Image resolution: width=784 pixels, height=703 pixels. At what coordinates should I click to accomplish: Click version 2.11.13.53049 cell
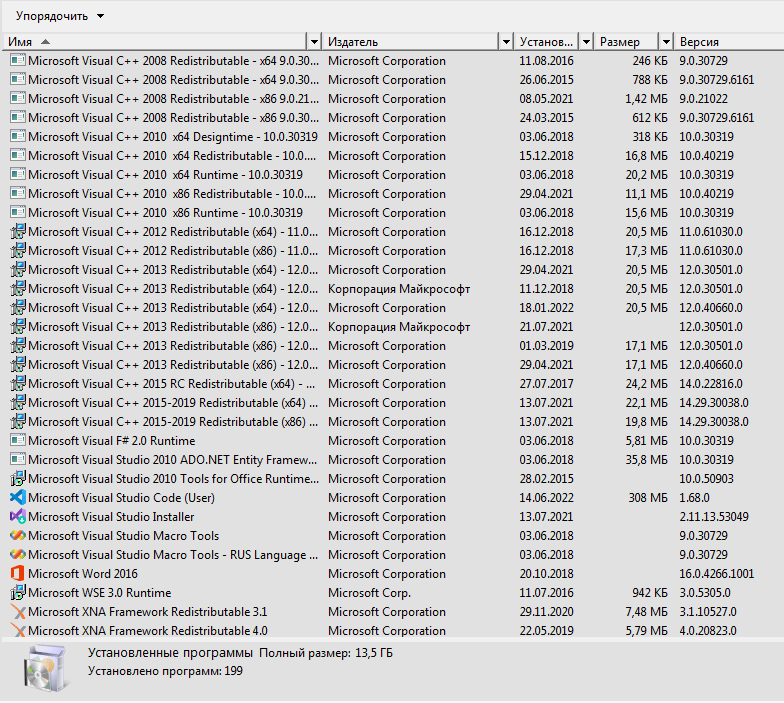pos(714,516)
